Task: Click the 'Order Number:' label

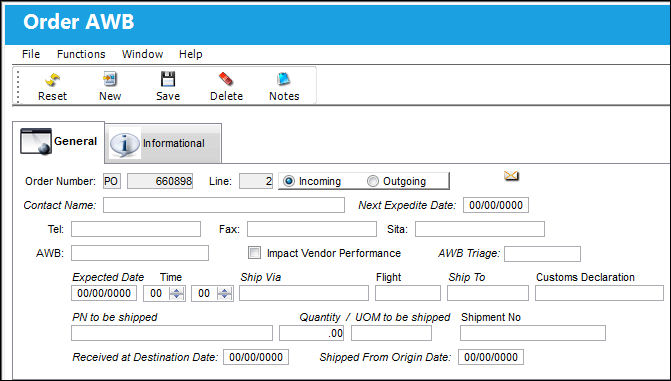Action: coord(60,181)
